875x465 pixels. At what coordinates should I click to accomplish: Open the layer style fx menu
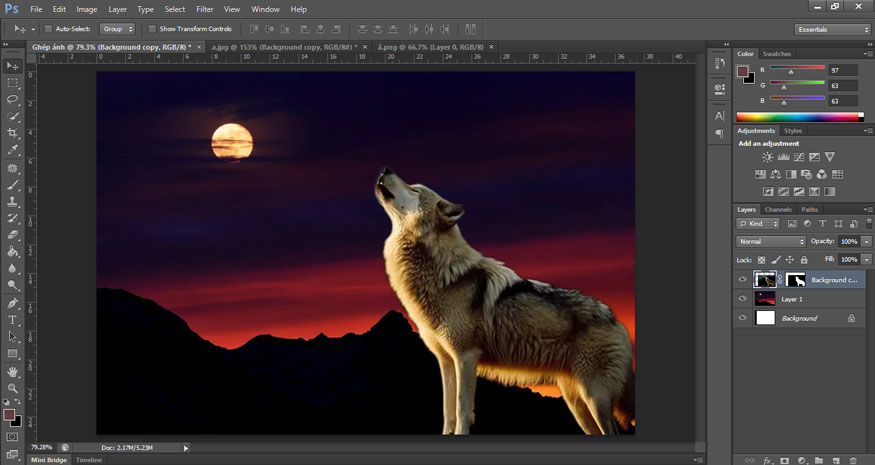(767, 460)
